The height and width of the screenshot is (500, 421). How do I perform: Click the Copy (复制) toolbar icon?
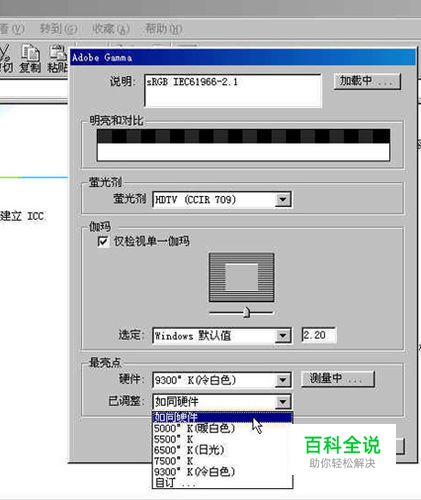(x=30, y=58)
